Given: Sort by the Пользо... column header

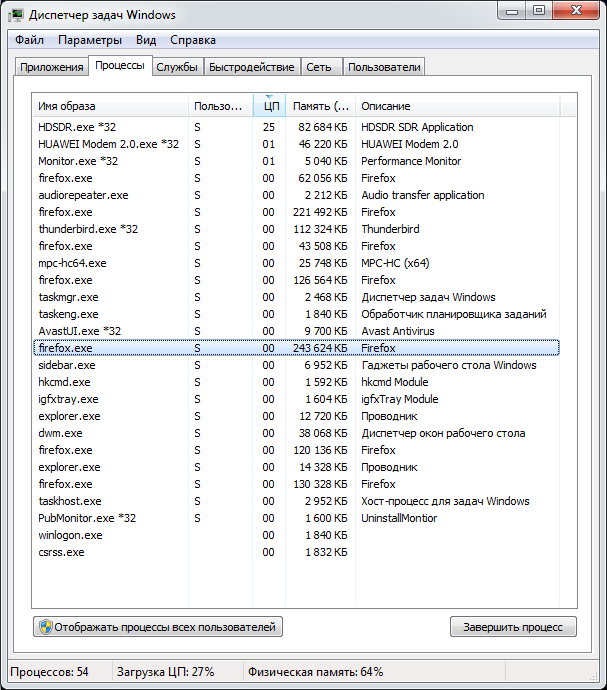Looking at the screenshot, I should point(221,106).
